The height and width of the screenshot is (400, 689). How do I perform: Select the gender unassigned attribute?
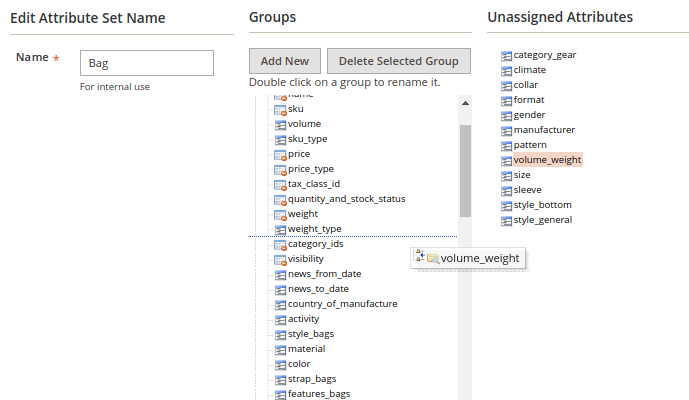pyautogui.click(x=529, y=115)
